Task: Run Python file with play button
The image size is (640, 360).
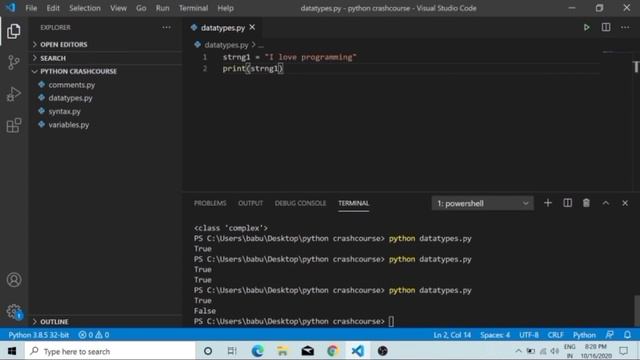Action: (x=587, y=27)
